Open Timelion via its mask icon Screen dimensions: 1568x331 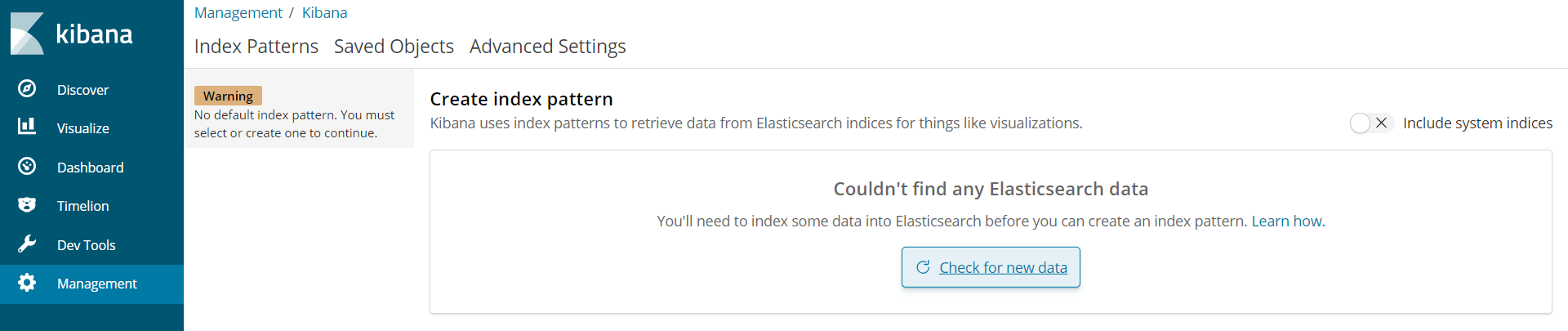[27, 204]
